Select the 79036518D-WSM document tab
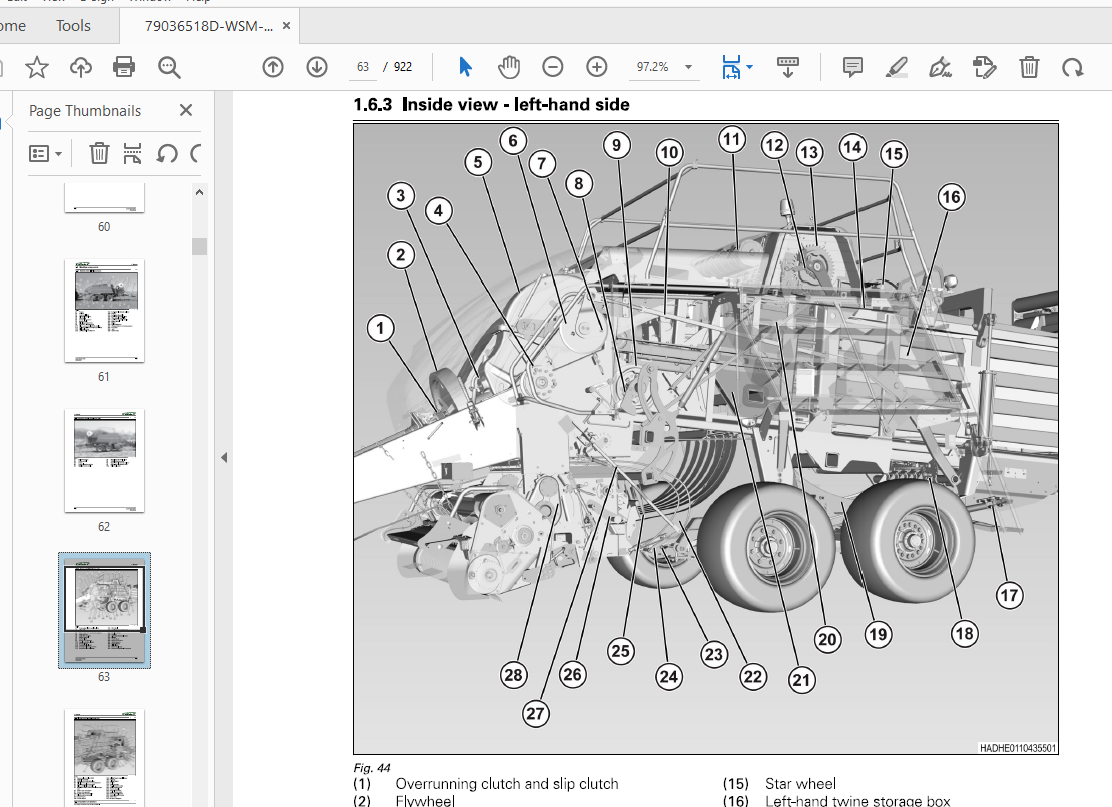Screen dimensions: 1112x807 pyautogui.click(x=208, y=26)
